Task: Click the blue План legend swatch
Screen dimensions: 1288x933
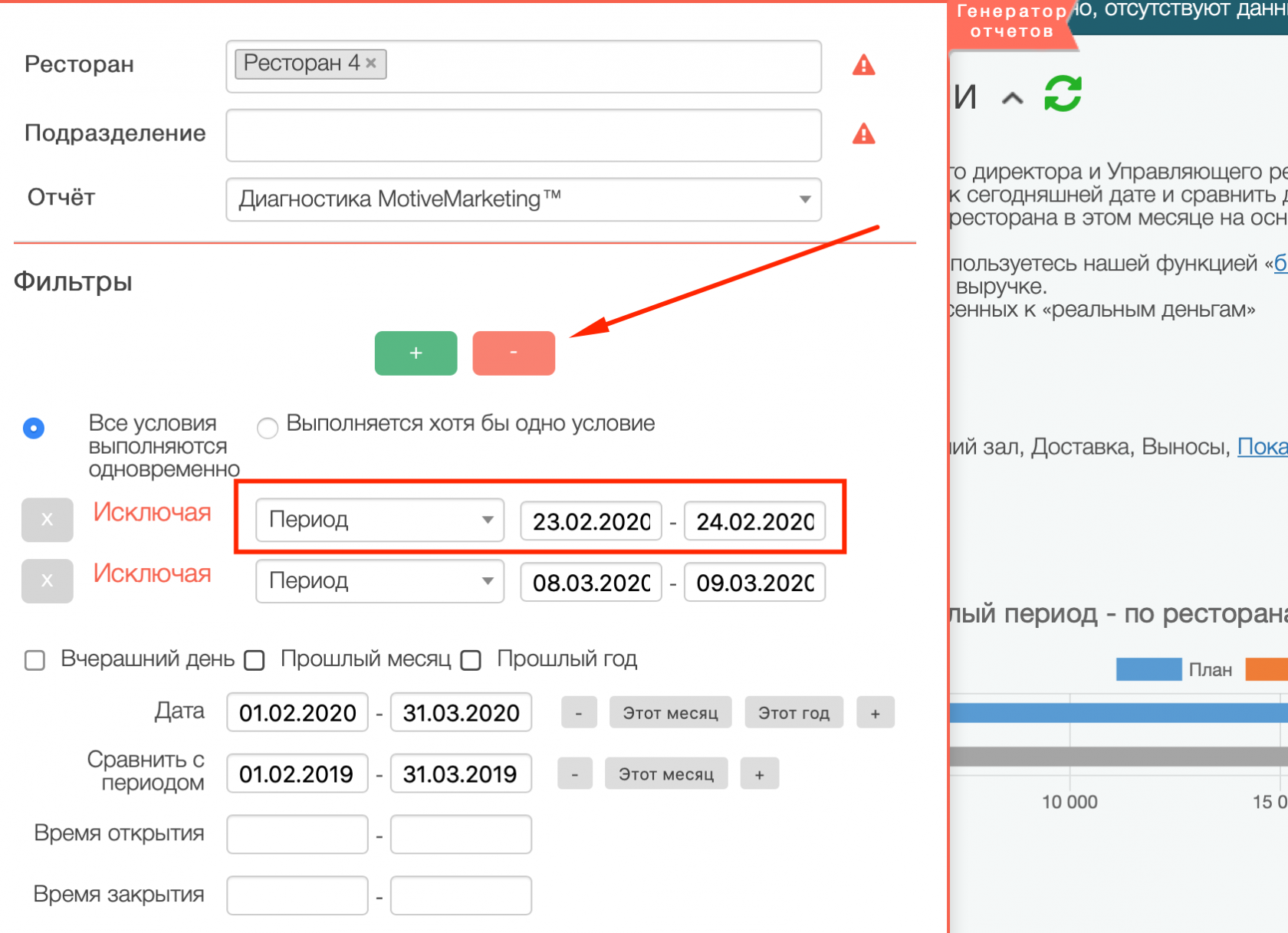Action: tap(1148, 669)
